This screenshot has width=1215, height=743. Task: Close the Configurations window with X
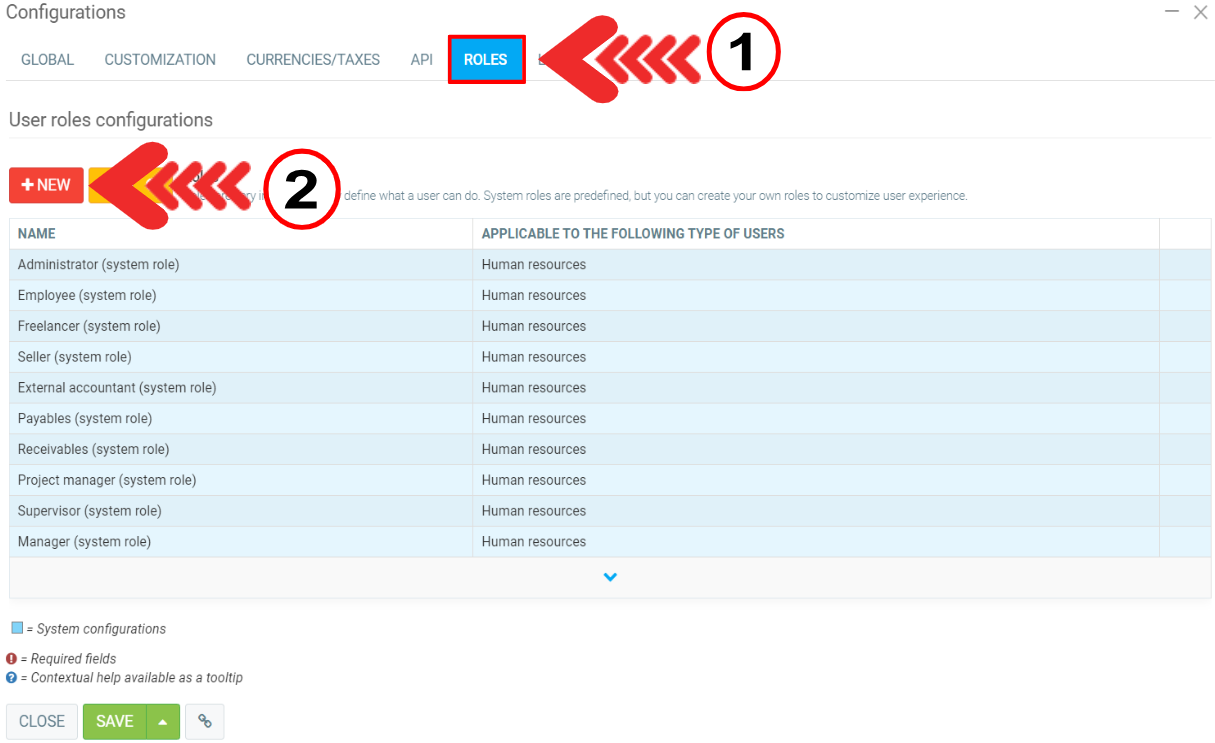coord(1201,12)
